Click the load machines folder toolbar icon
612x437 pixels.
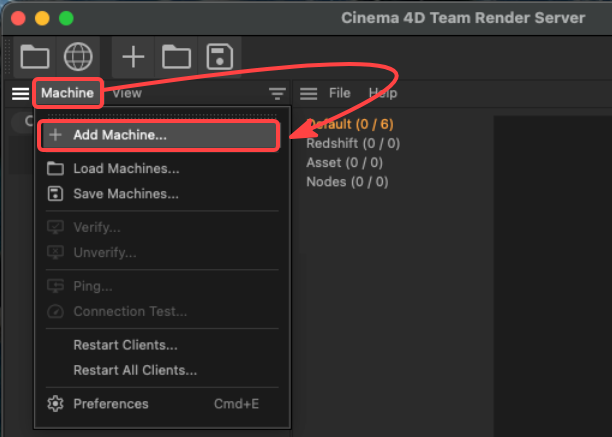click(x=176, y=57)
